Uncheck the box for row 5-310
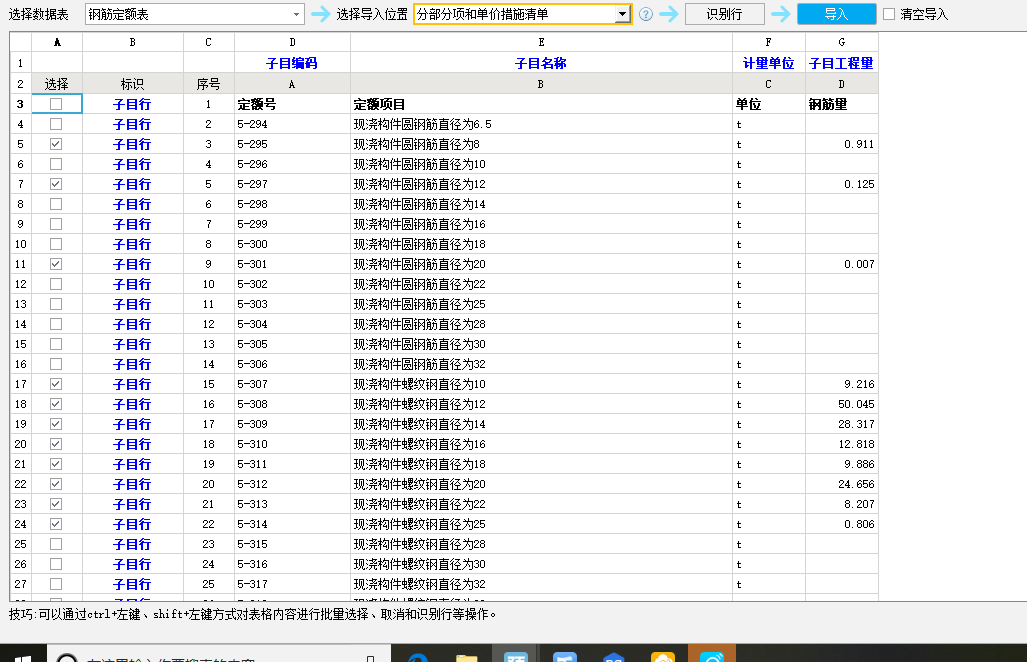Screen dimensions: 1027x662 pos(56,444)
